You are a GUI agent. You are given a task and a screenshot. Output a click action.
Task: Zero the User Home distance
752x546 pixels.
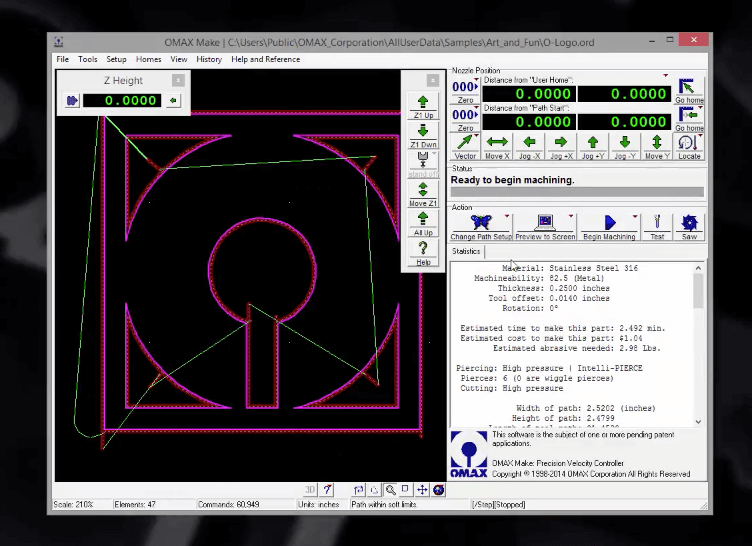point(465,91)
